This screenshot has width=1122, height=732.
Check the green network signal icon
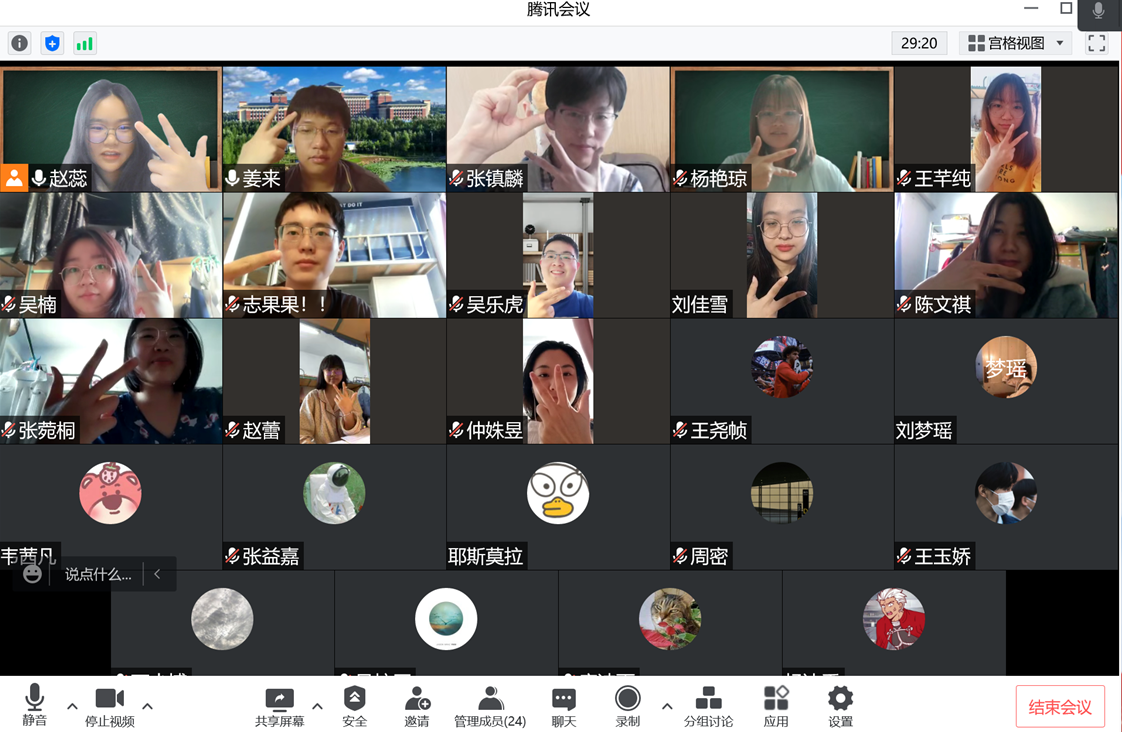(x=85, y=43)
